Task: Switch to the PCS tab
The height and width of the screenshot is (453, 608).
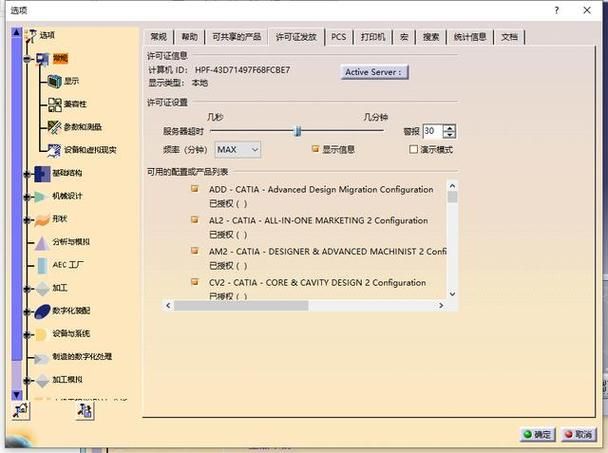Action: [x=339, y=37]
